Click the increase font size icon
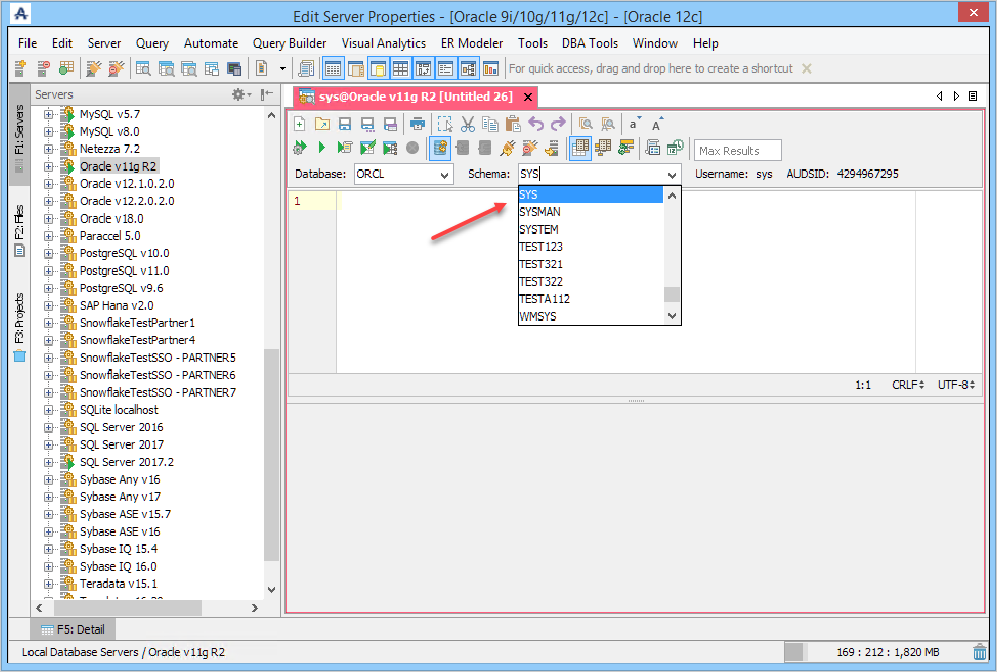 click(x=657, y=124)
